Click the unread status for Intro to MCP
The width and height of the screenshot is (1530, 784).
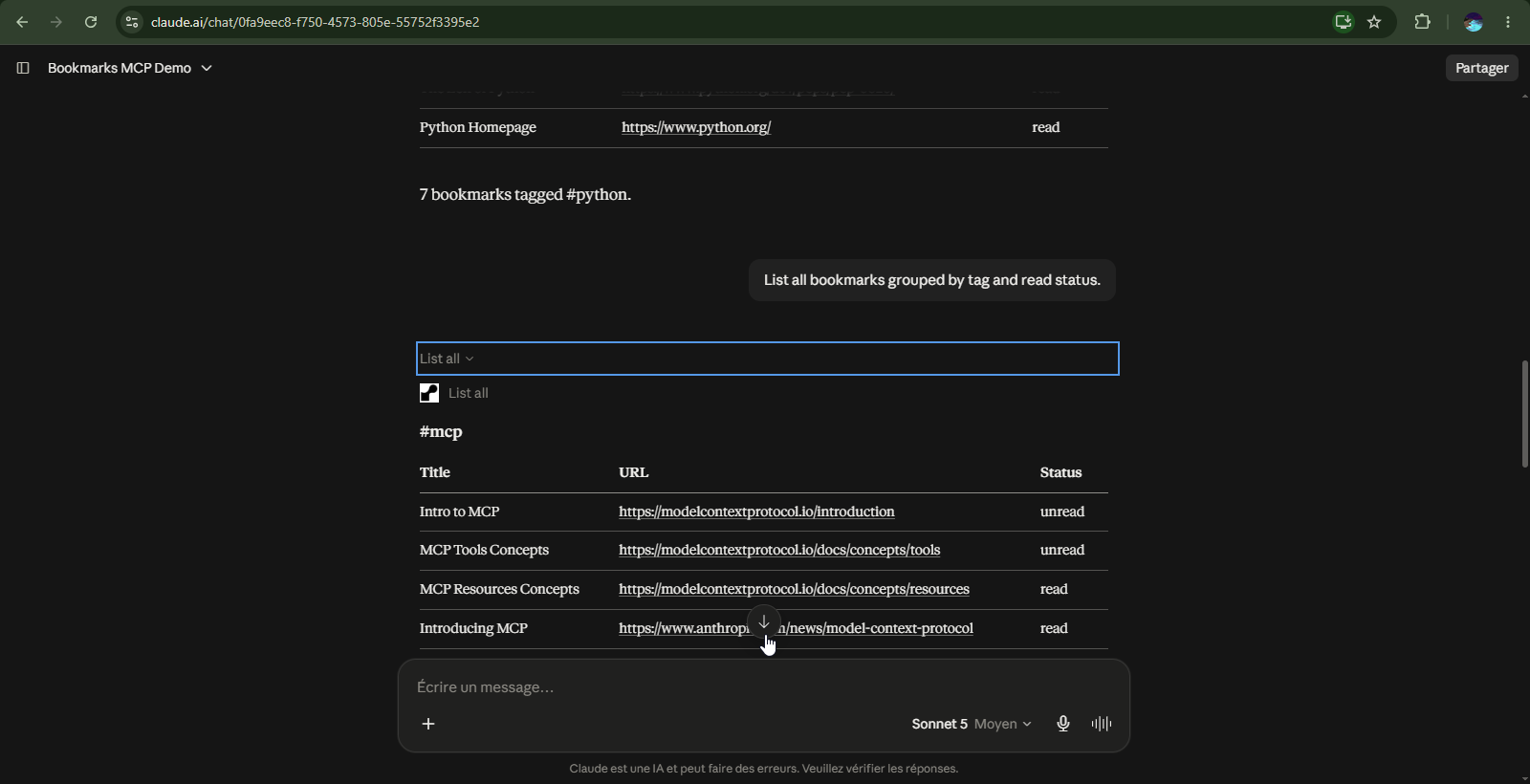(1062, 512)
